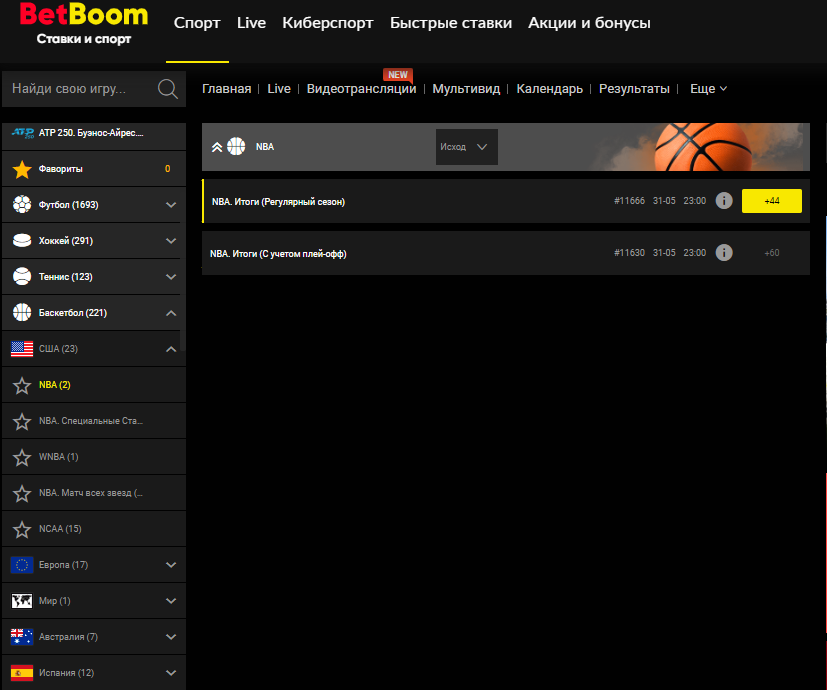Viewport: 827px width, 690px height.
Task: Open NBA. Итоги (Регулярный сезон) event
Action: tap(278, 202)
